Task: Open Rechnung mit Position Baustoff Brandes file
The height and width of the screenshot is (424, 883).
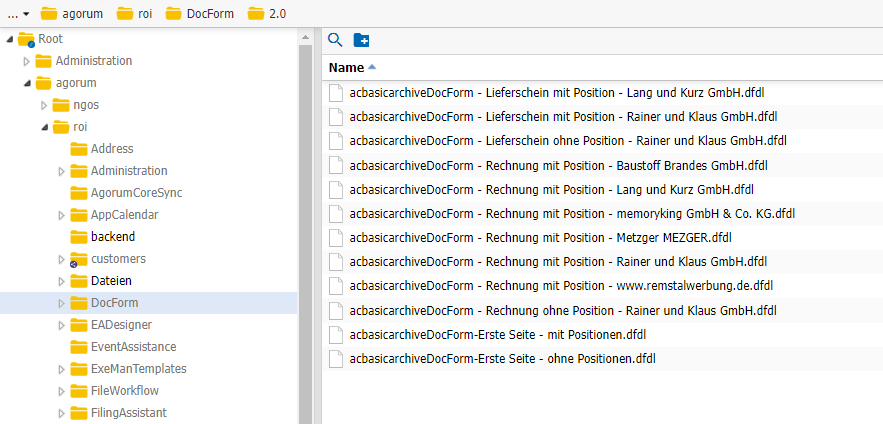Action: pos(559,165)
